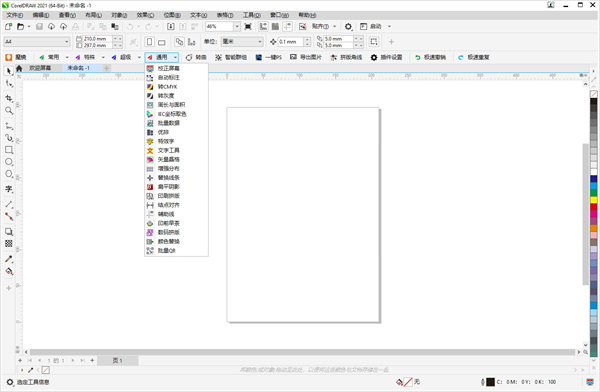The image size is (600, 392).
Task: Click the New document icon
Action: pos(8,26)
